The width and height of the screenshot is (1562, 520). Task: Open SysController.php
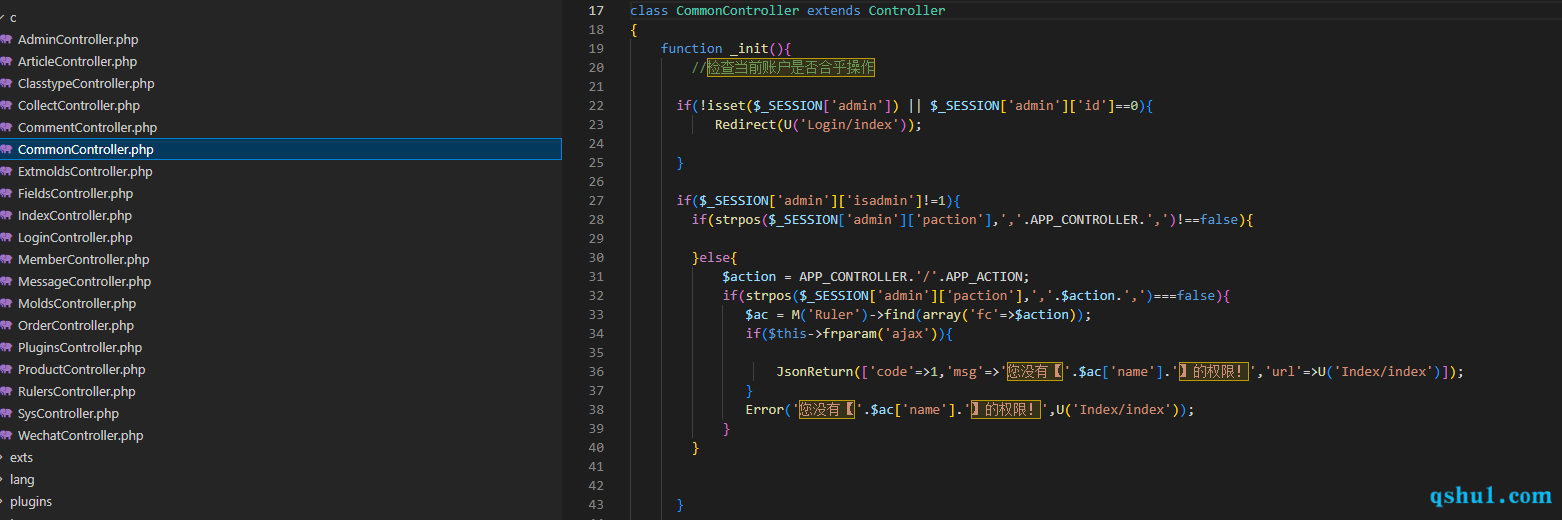[x=68, y=414]
